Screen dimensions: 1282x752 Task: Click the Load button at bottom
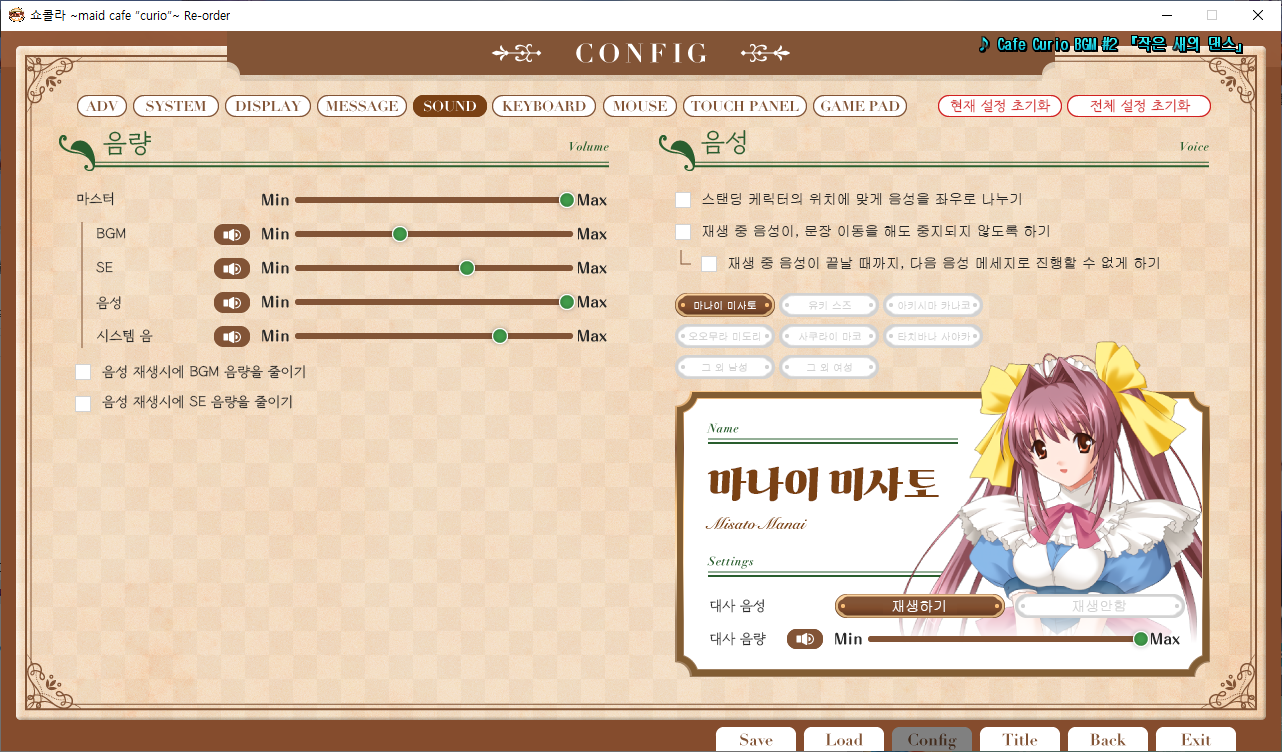click(x=844, y=740)
